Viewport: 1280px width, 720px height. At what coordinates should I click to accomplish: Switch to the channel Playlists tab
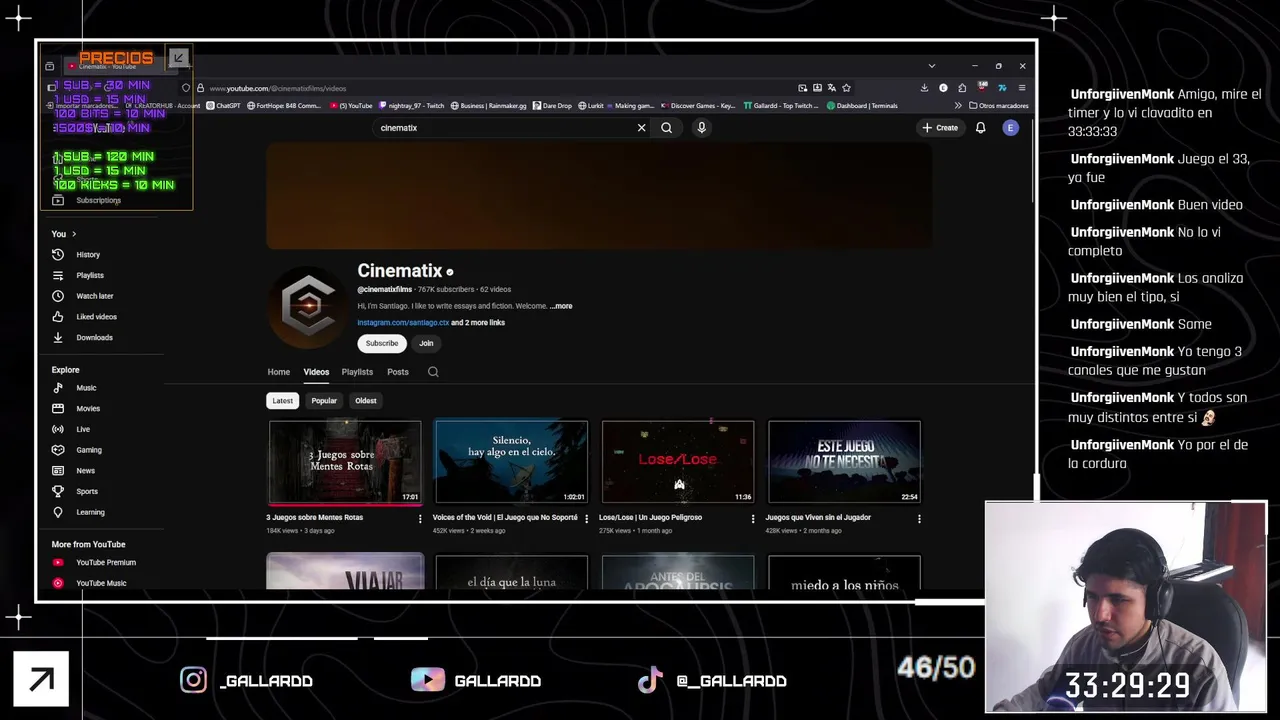pyautogui.click(x=357, y=372)
